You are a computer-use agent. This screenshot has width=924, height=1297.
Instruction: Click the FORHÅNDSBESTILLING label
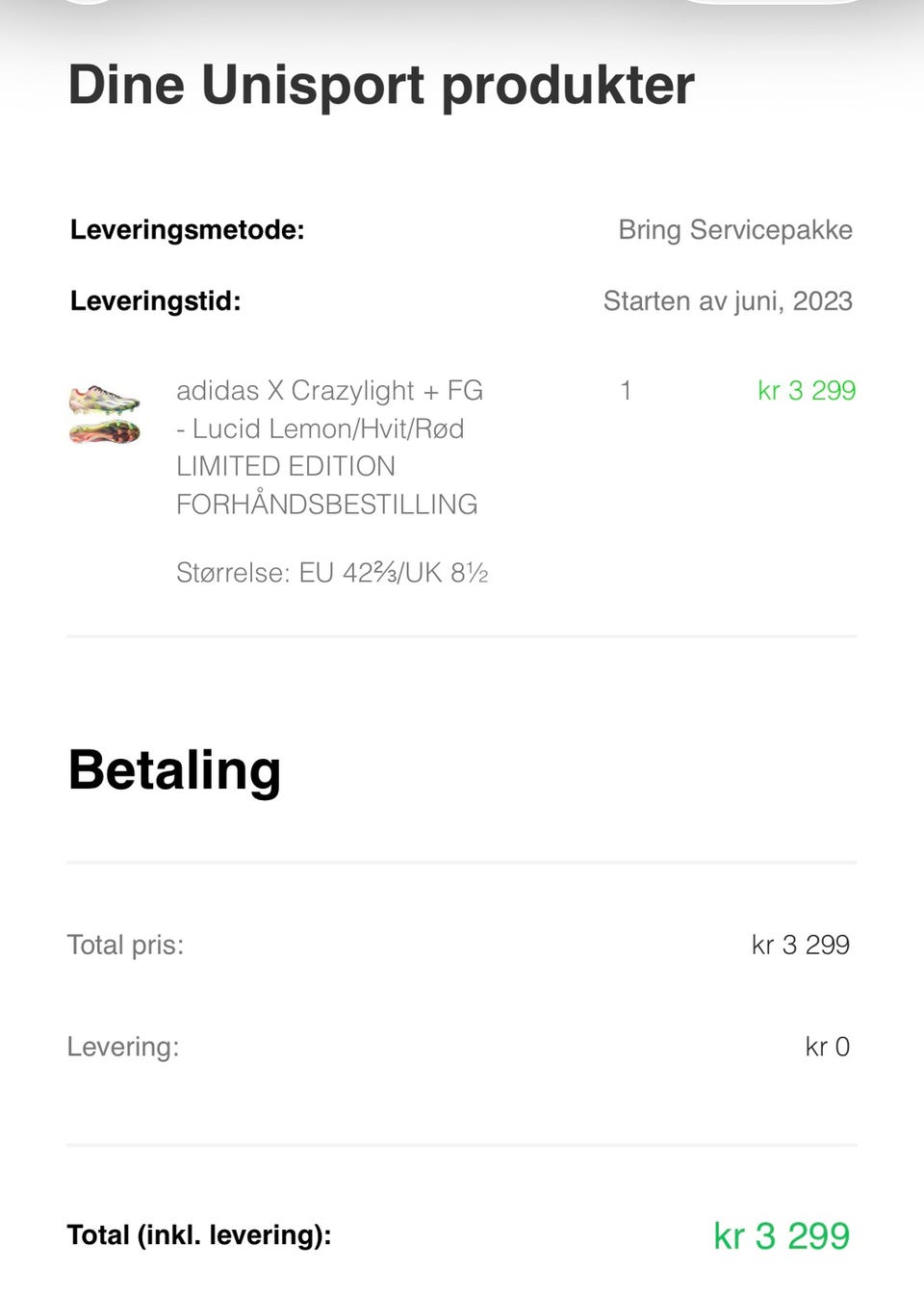tap(326, 504)
